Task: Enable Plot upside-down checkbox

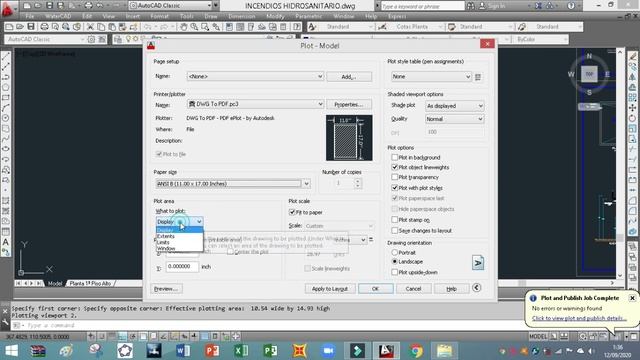Action: pyautogui.click(x=394, y=272)
